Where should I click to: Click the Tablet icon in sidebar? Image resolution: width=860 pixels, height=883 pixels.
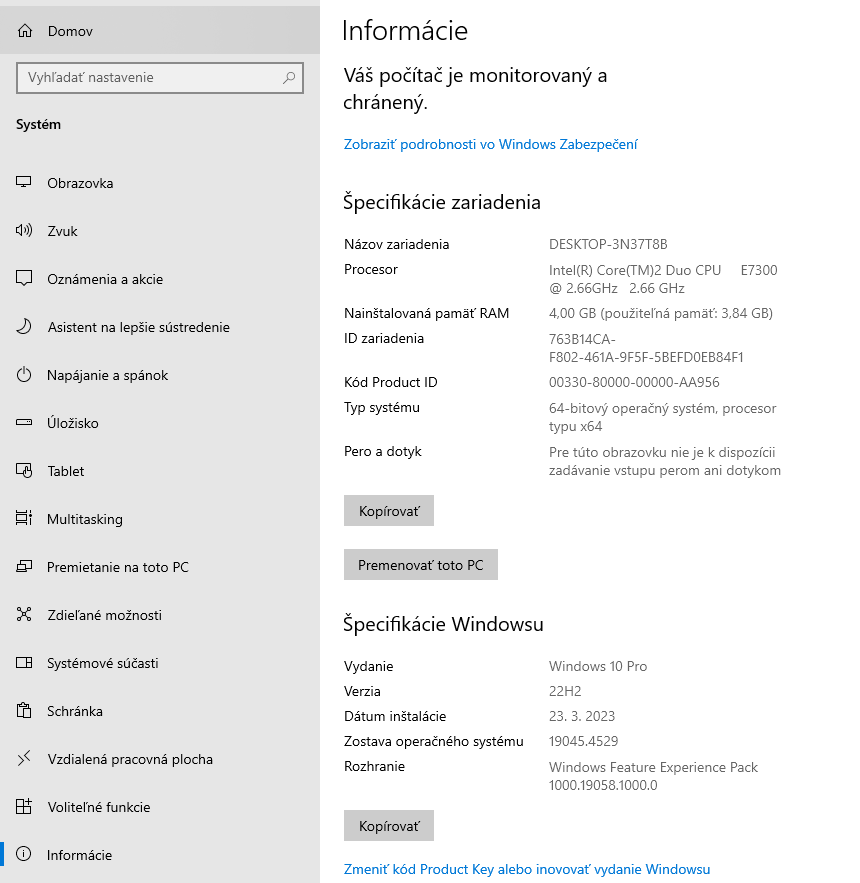pyautogui.click(x=25, y=471)
